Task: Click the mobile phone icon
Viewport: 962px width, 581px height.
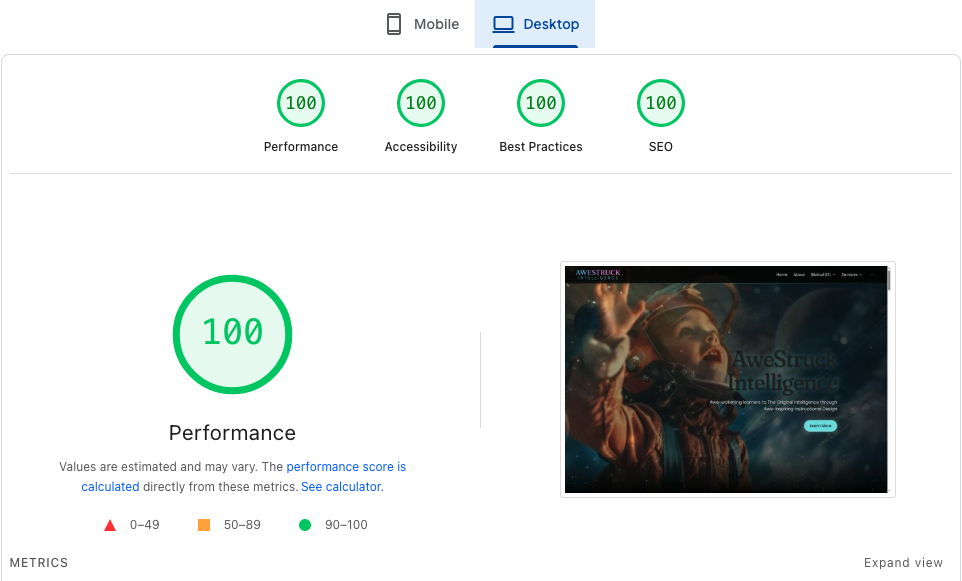Action: [x=394, y=24]
